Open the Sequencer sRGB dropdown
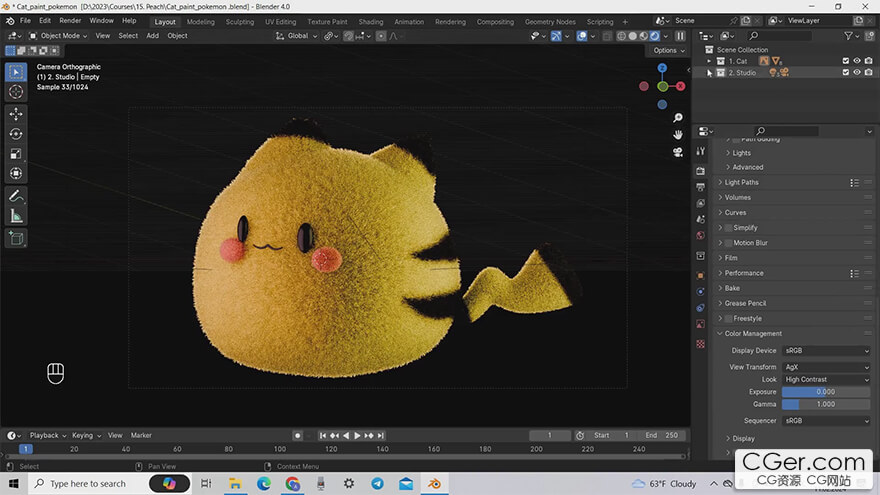The image size is (880, 495). tap(826, 420)
